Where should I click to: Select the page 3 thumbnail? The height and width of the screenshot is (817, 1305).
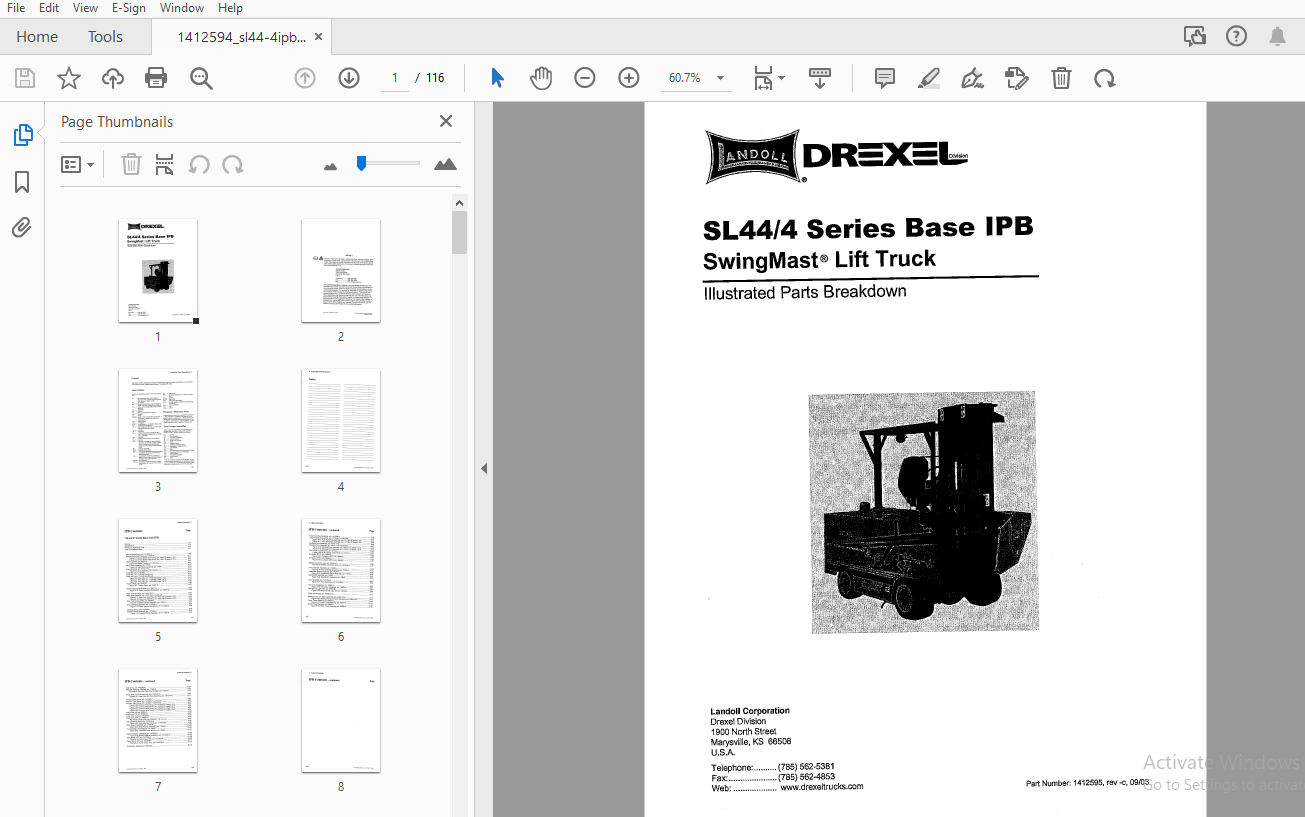(158, 421)
